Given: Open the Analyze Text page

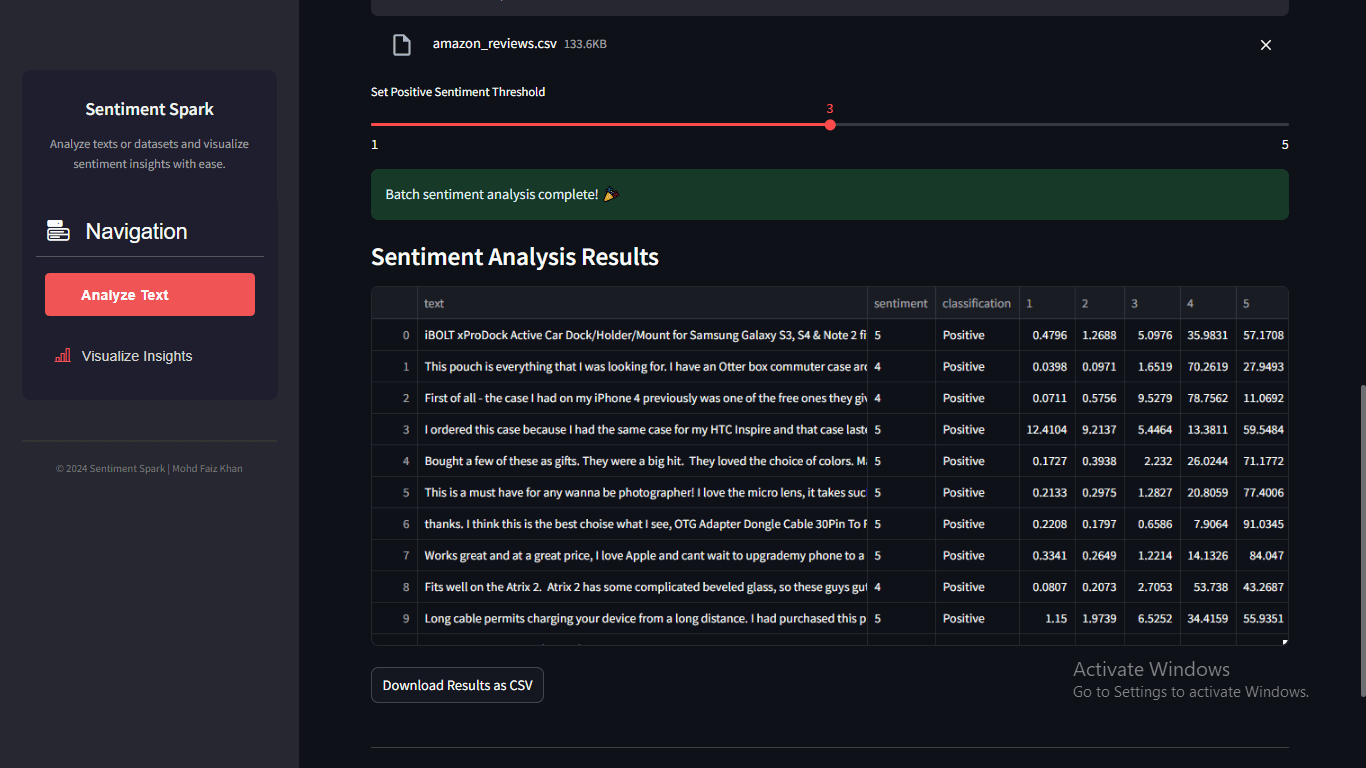Looking at the screenshot, I should tap(150, 295).
